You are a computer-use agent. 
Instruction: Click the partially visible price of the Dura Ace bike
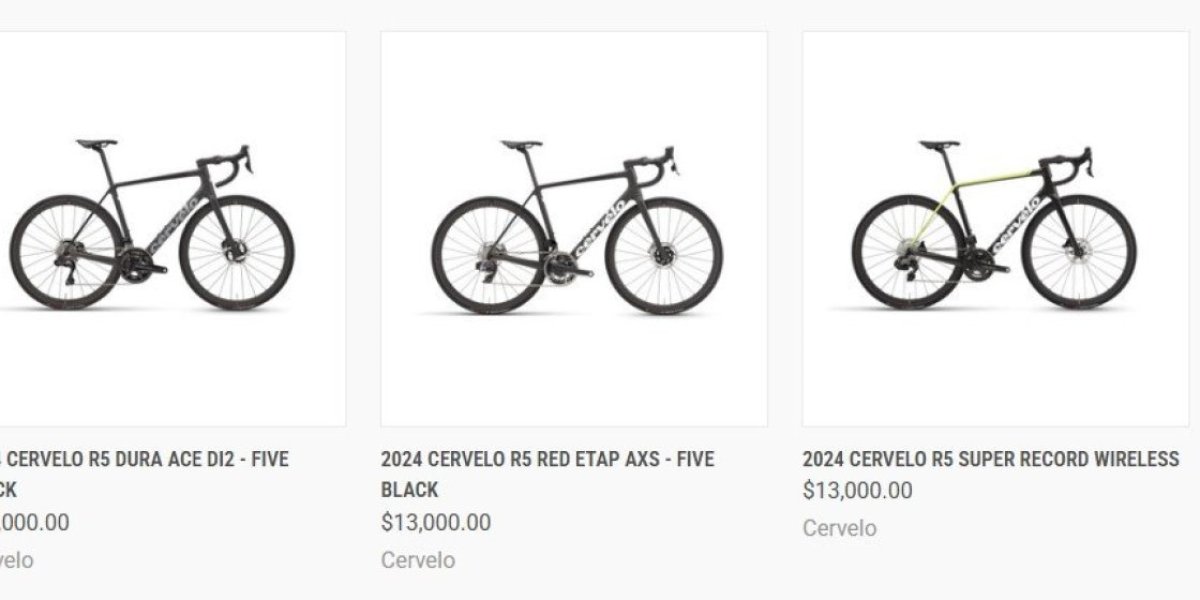[x=35, y=522]
